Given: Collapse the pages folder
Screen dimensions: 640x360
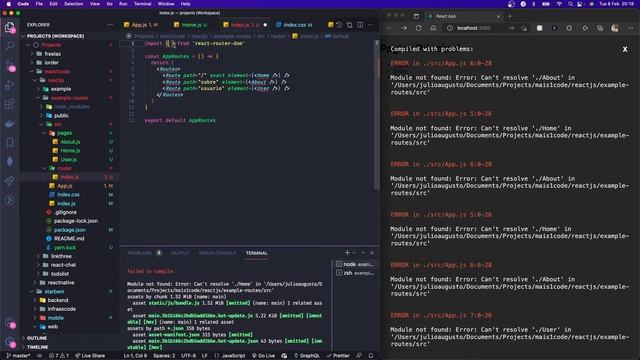Looking at the screenshot, I should point(64,133).
